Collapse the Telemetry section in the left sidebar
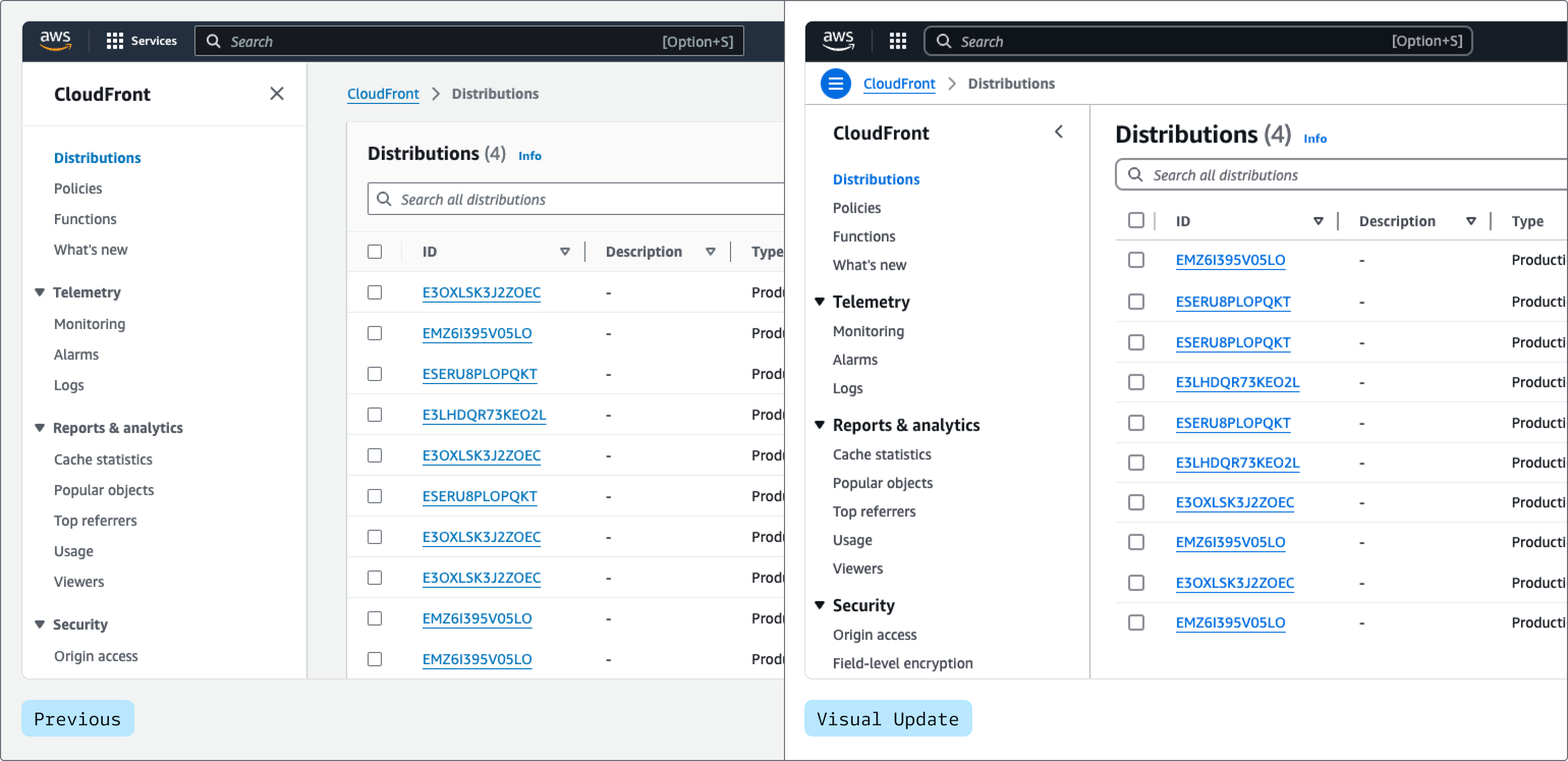The image size is (1568, 761). [x=40, y=292]
